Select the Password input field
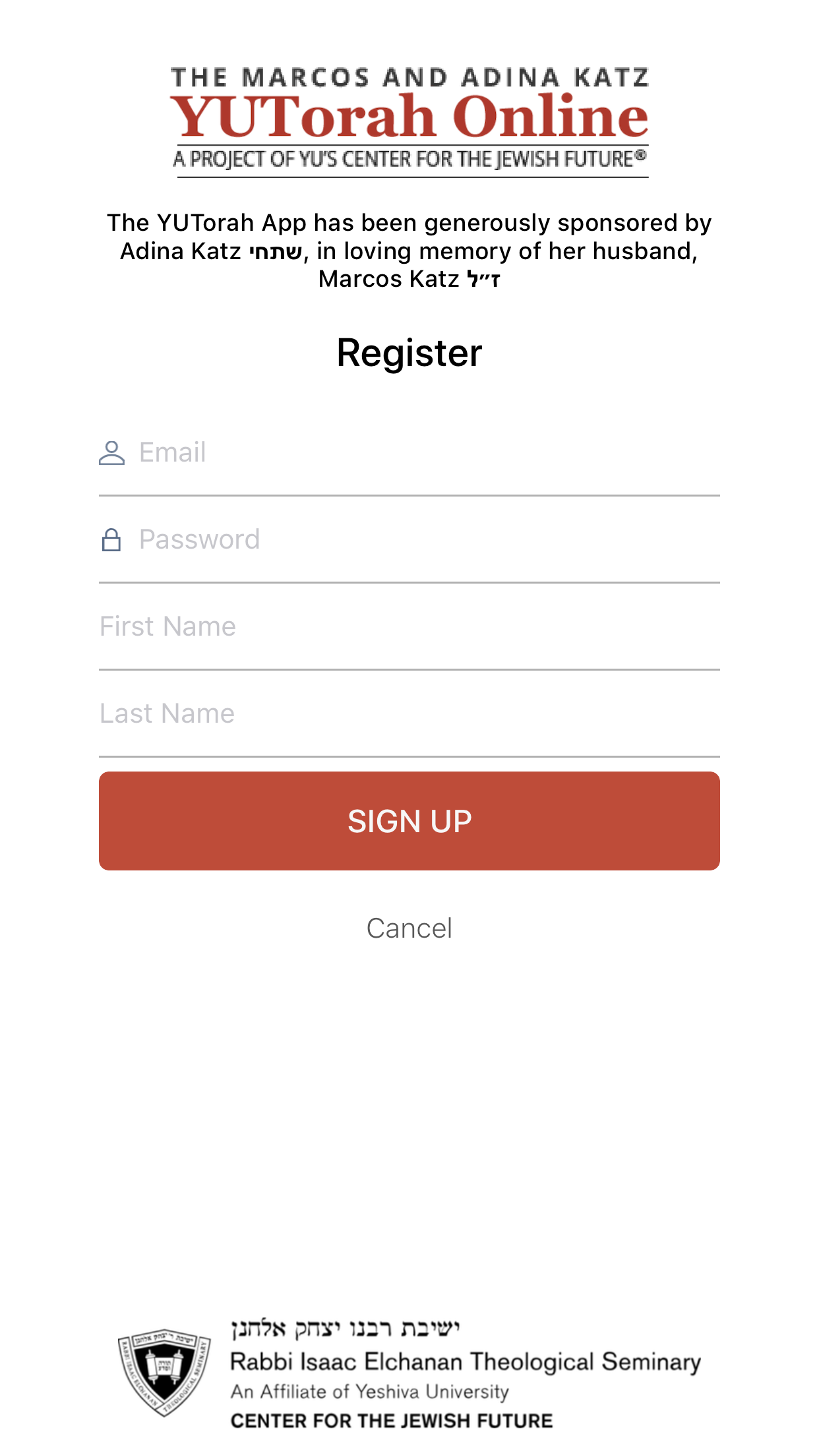819x1456 pixels. coord(429,540)
